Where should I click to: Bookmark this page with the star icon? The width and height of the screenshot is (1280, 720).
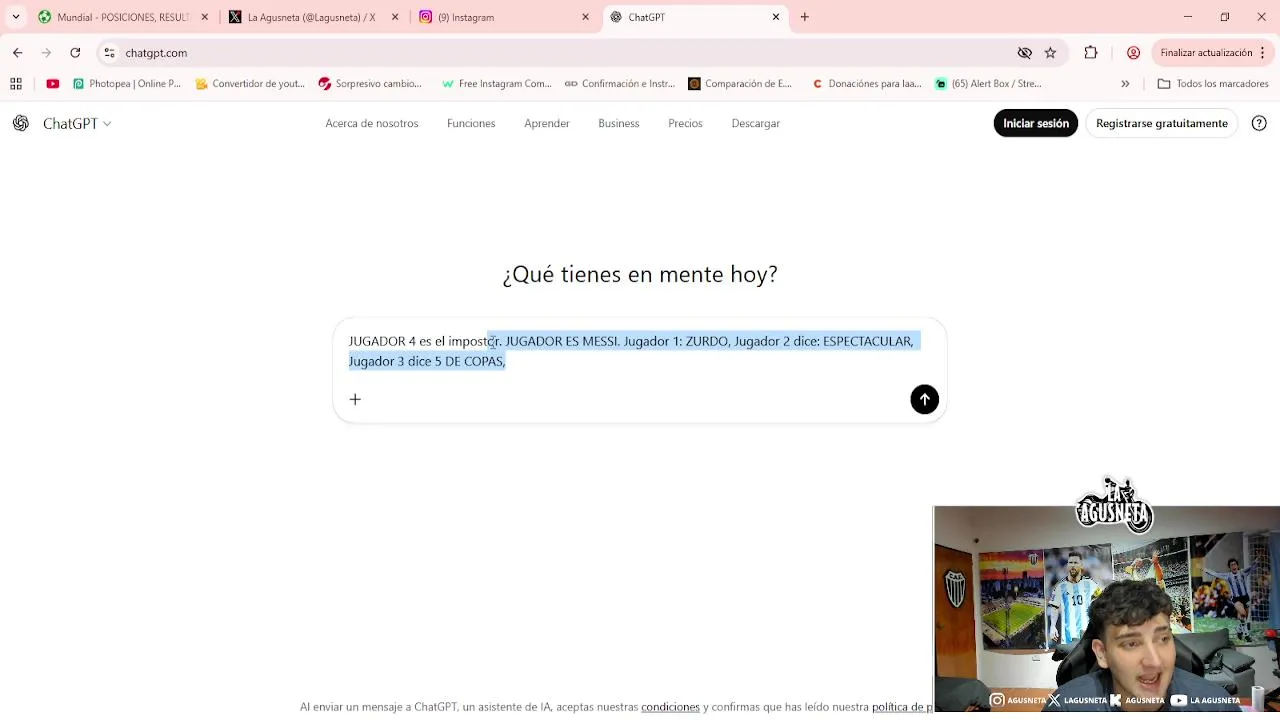point(1050,53)
